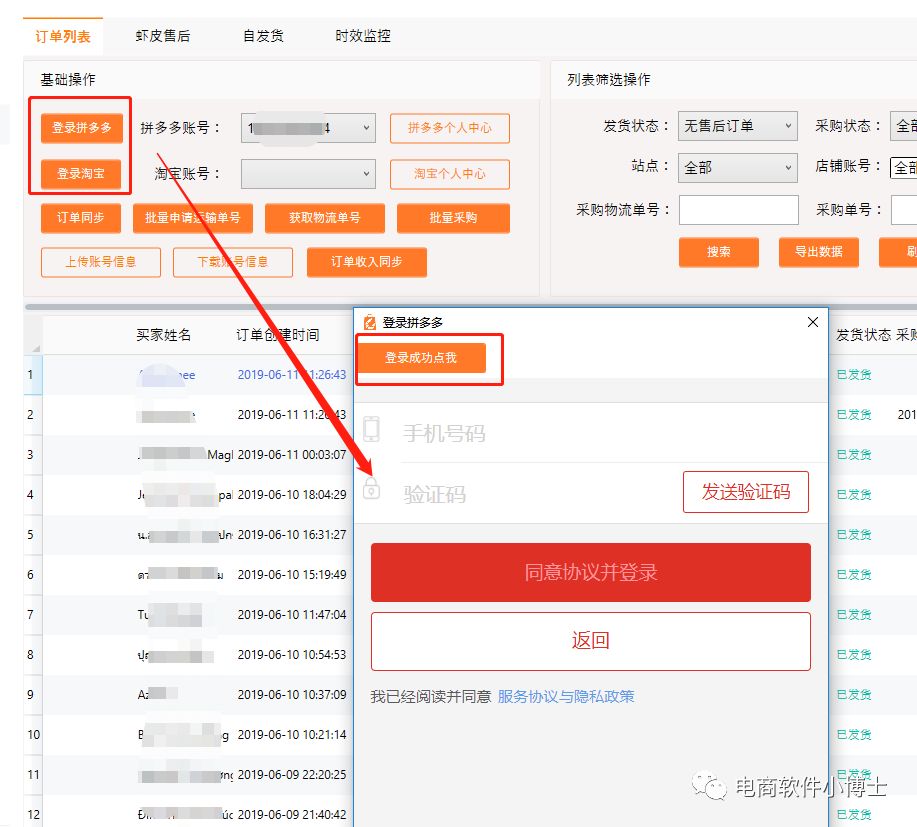Click the red 同意协议并登录 button
The image size is (917, 827).
591,572
